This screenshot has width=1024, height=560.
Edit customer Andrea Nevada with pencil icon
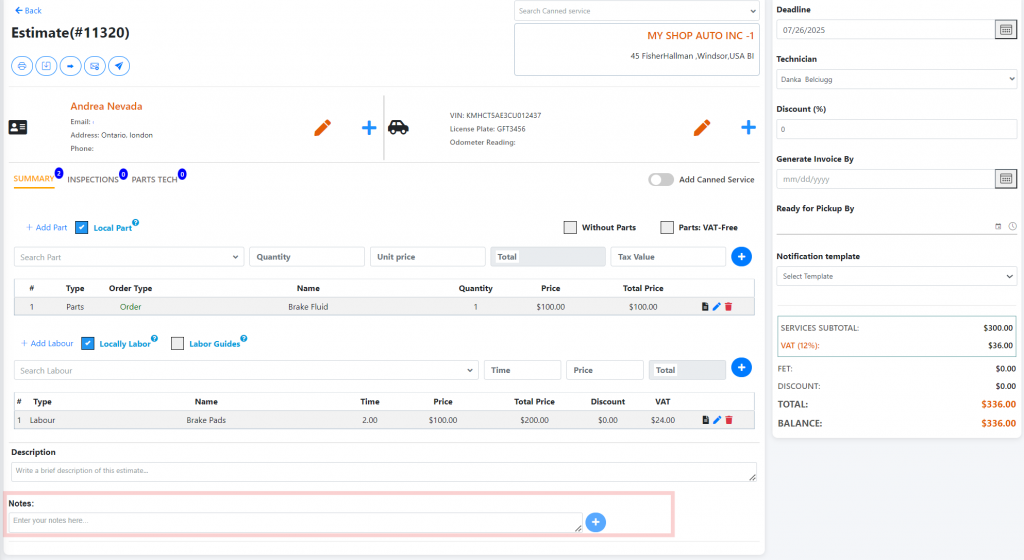click(322, 128)
